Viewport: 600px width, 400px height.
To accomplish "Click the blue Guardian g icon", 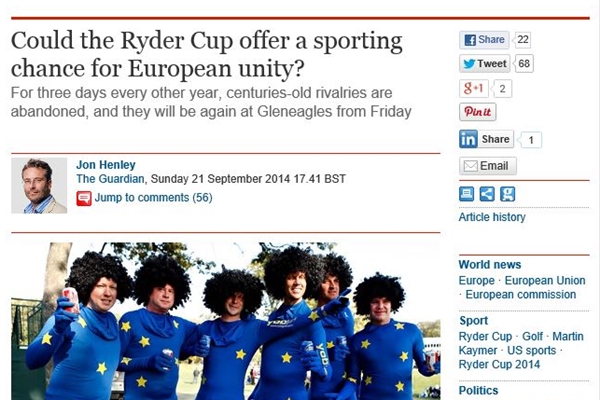I will coord(507,194).
